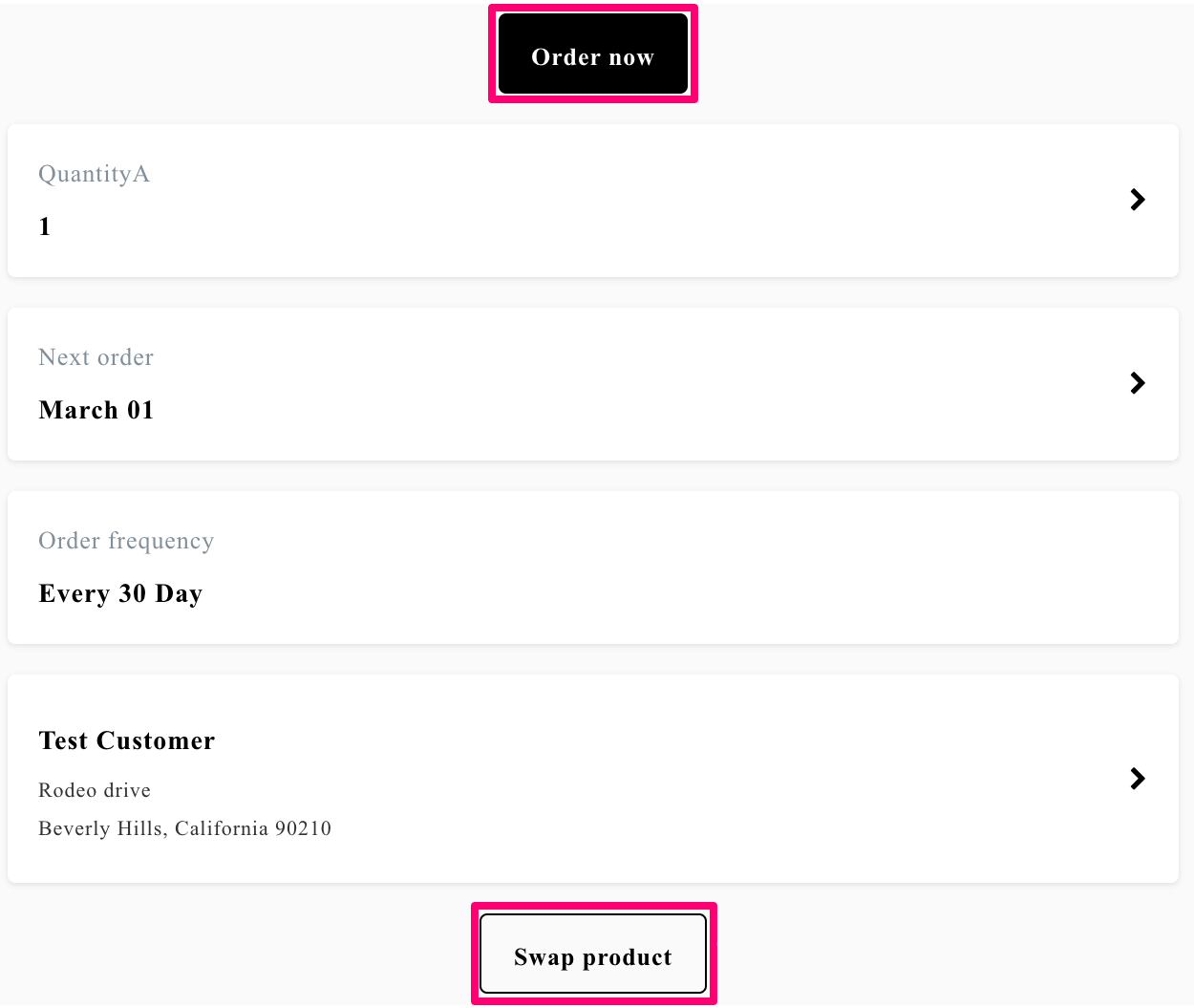The width and height of the screenshot is (1194, 1008).
Task: Select the Next order label text
Action: [x=96, y=357]
